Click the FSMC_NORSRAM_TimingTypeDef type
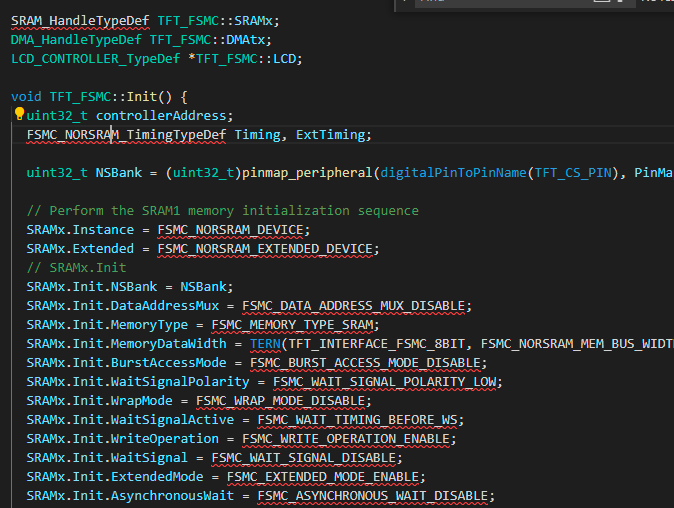Viewport: 674px width, 508px height. [126, 135]
